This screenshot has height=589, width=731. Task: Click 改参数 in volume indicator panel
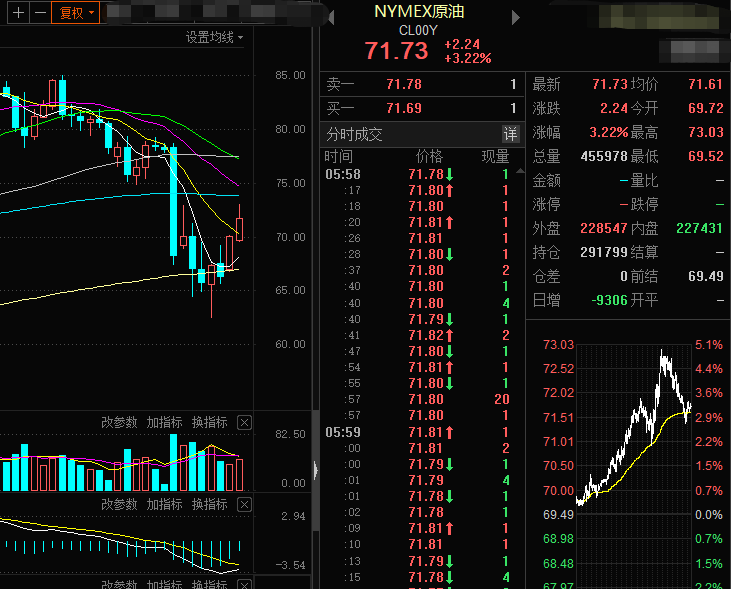tap(119, 423)
